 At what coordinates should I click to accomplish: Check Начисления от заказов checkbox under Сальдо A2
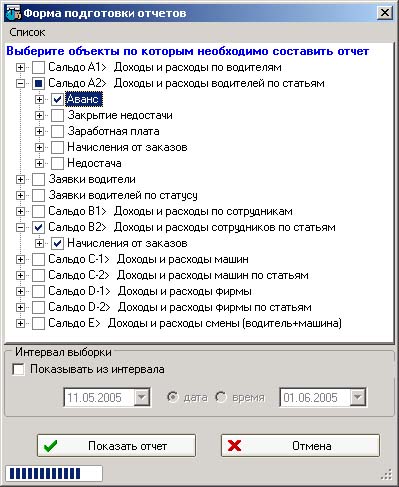(57, 147)
